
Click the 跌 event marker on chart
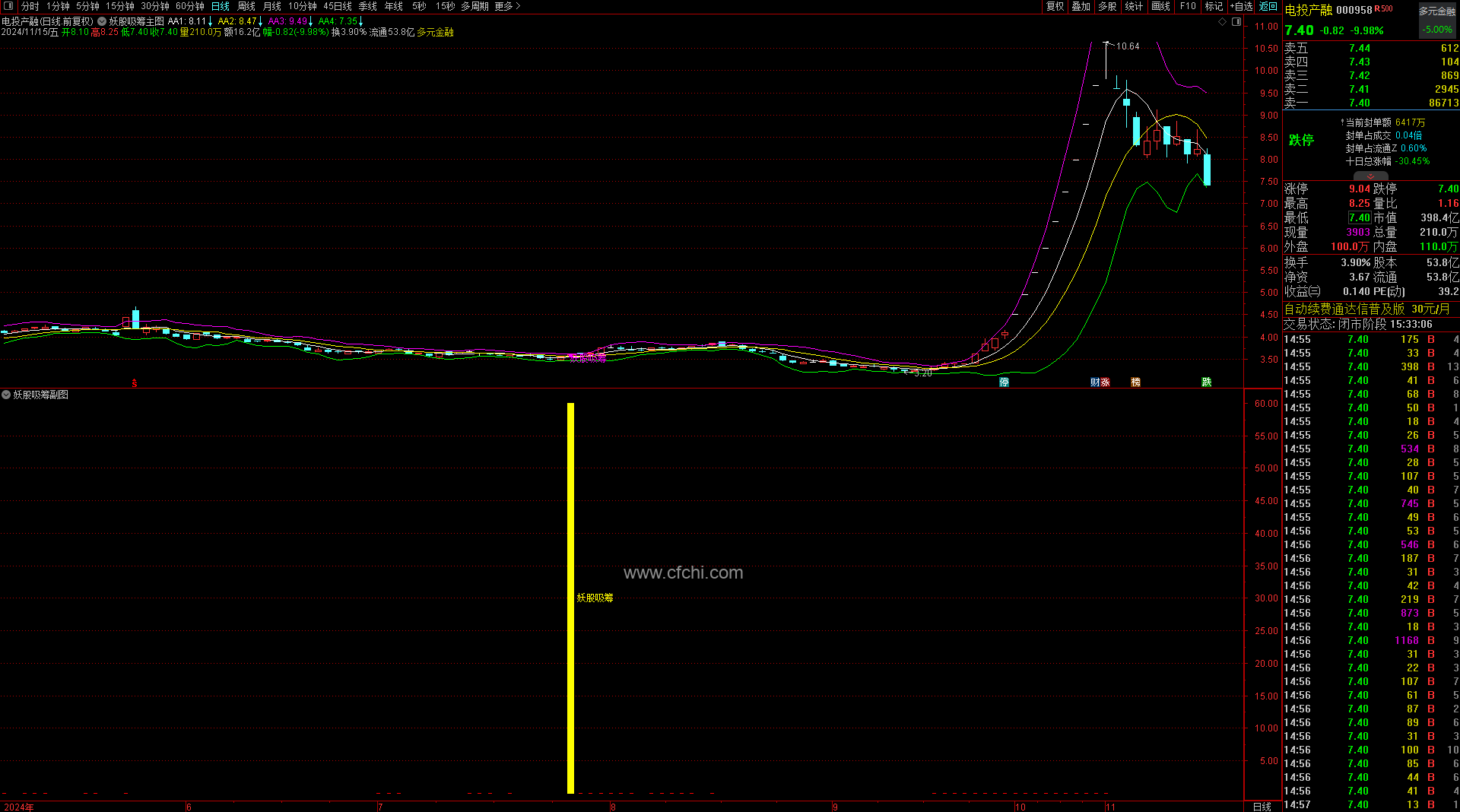1206,382
